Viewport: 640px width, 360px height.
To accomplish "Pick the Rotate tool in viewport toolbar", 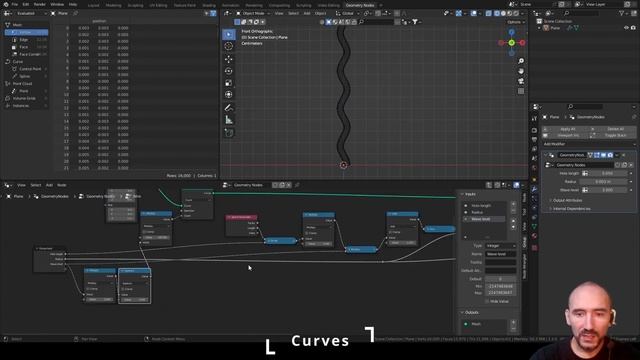I will tap(229, 71).
